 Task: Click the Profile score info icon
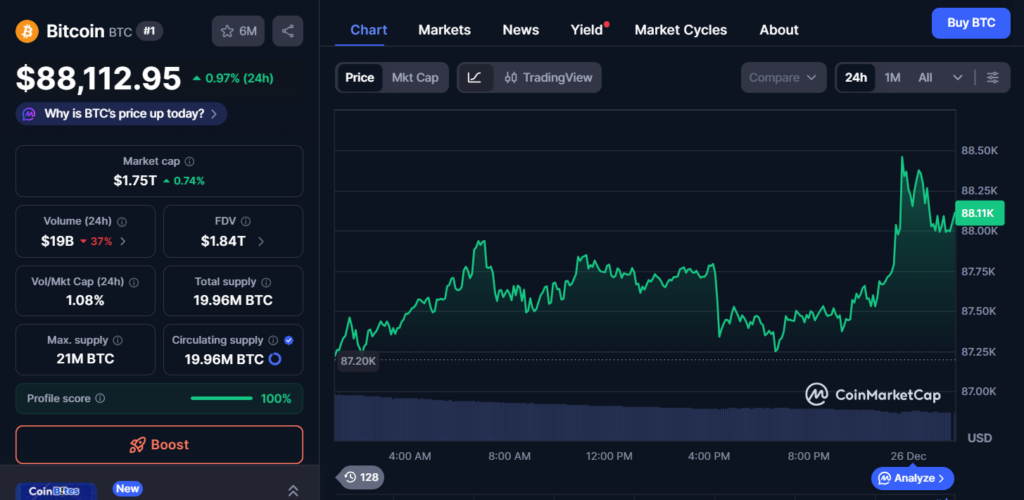coord(99,399)
